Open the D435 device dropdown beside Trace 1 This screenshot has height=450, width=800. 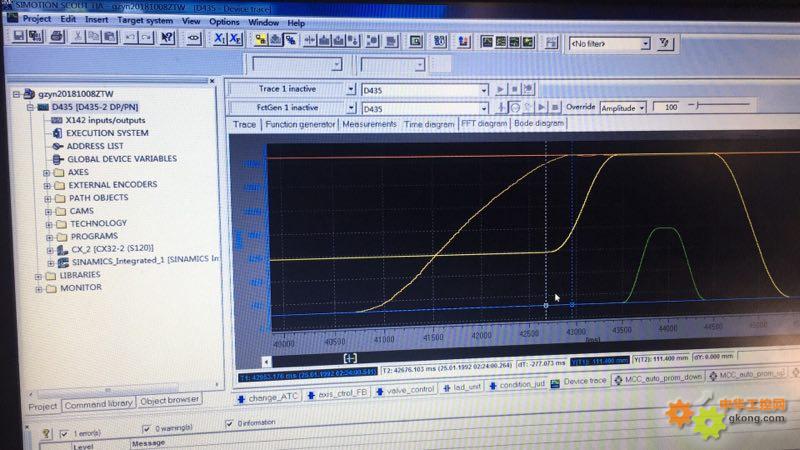point(484,90)
